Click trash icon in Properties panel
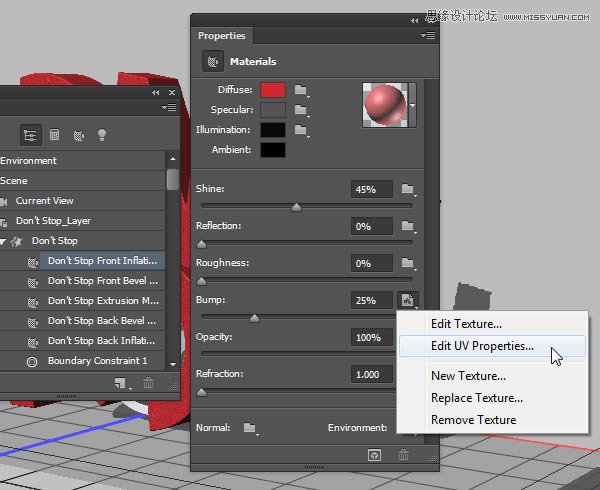This screenshot has width=600, height=490. coord(403,455)
